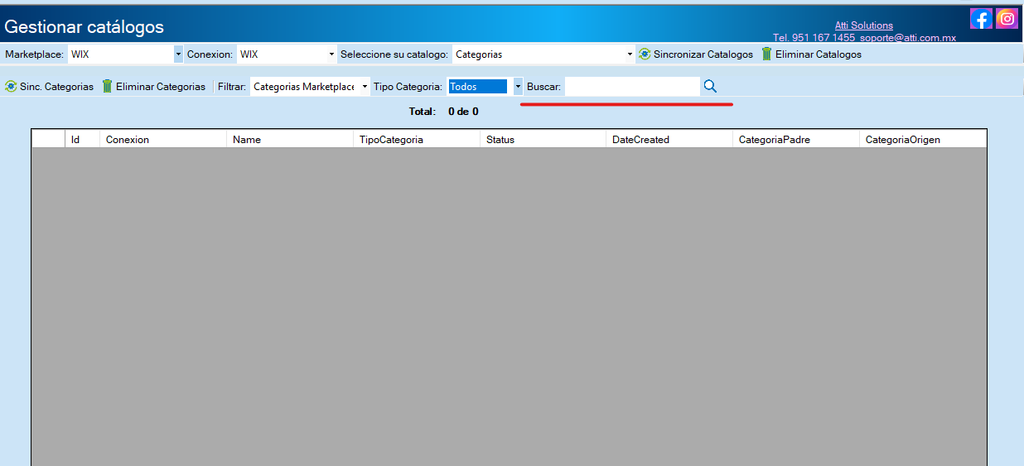
Task: Click Sinc. Categorias sync icon
Action: coord(10,86)
